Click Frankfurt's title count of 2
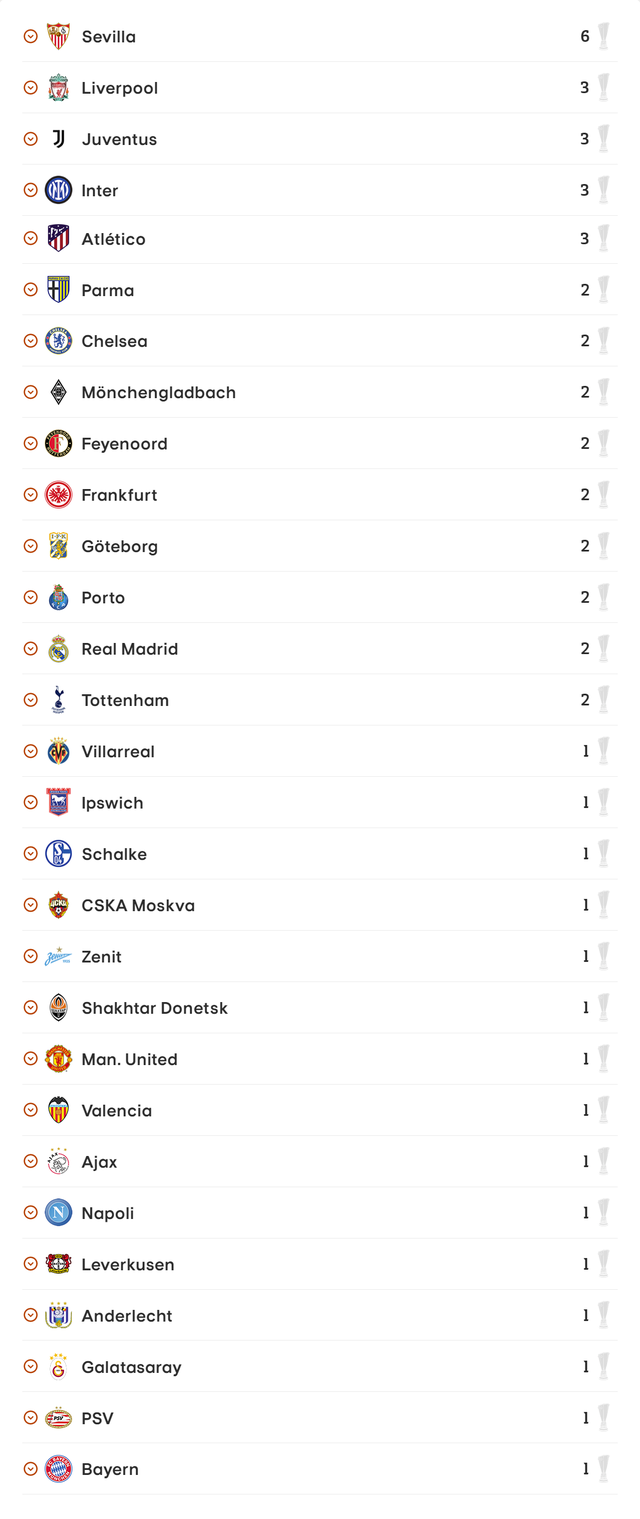Image resolution: width=640 pixels, height=1519 pixels. [x=585, y=495]
